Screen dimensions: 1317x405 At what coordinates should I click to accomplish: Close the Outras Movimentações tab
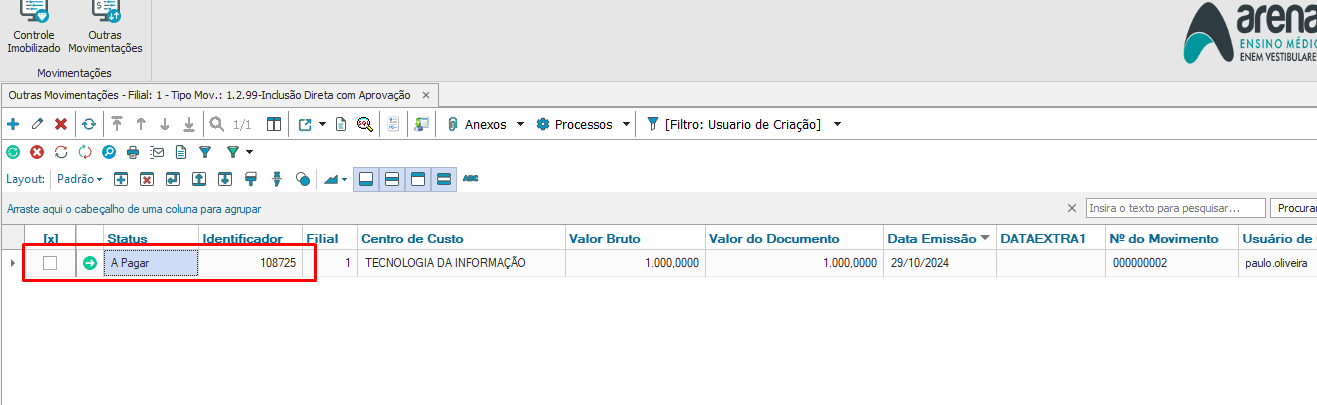425,95
